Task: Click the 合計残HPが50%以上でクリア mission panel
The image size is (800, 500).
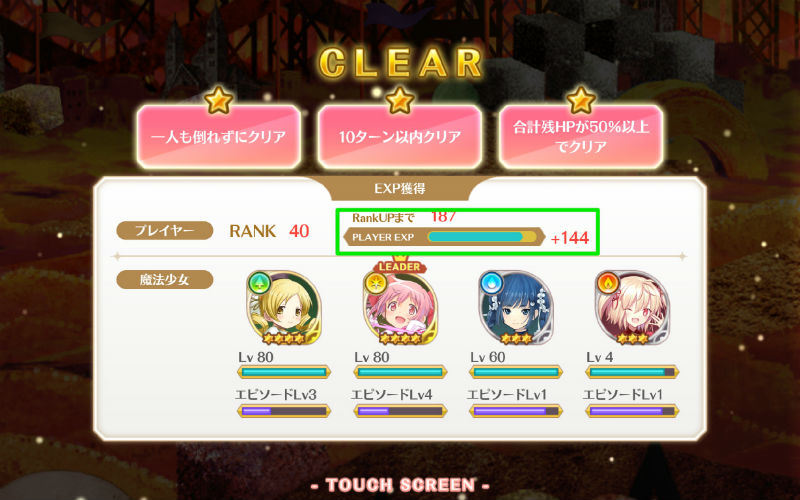Action: click(x=581, y=137)
